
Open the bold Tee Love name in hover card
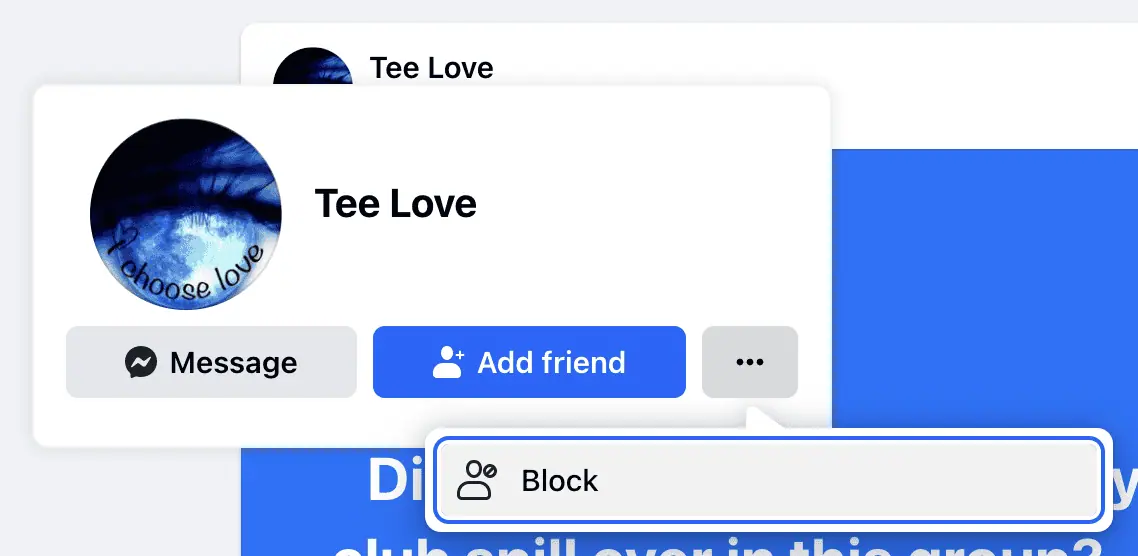pos(396,203)
